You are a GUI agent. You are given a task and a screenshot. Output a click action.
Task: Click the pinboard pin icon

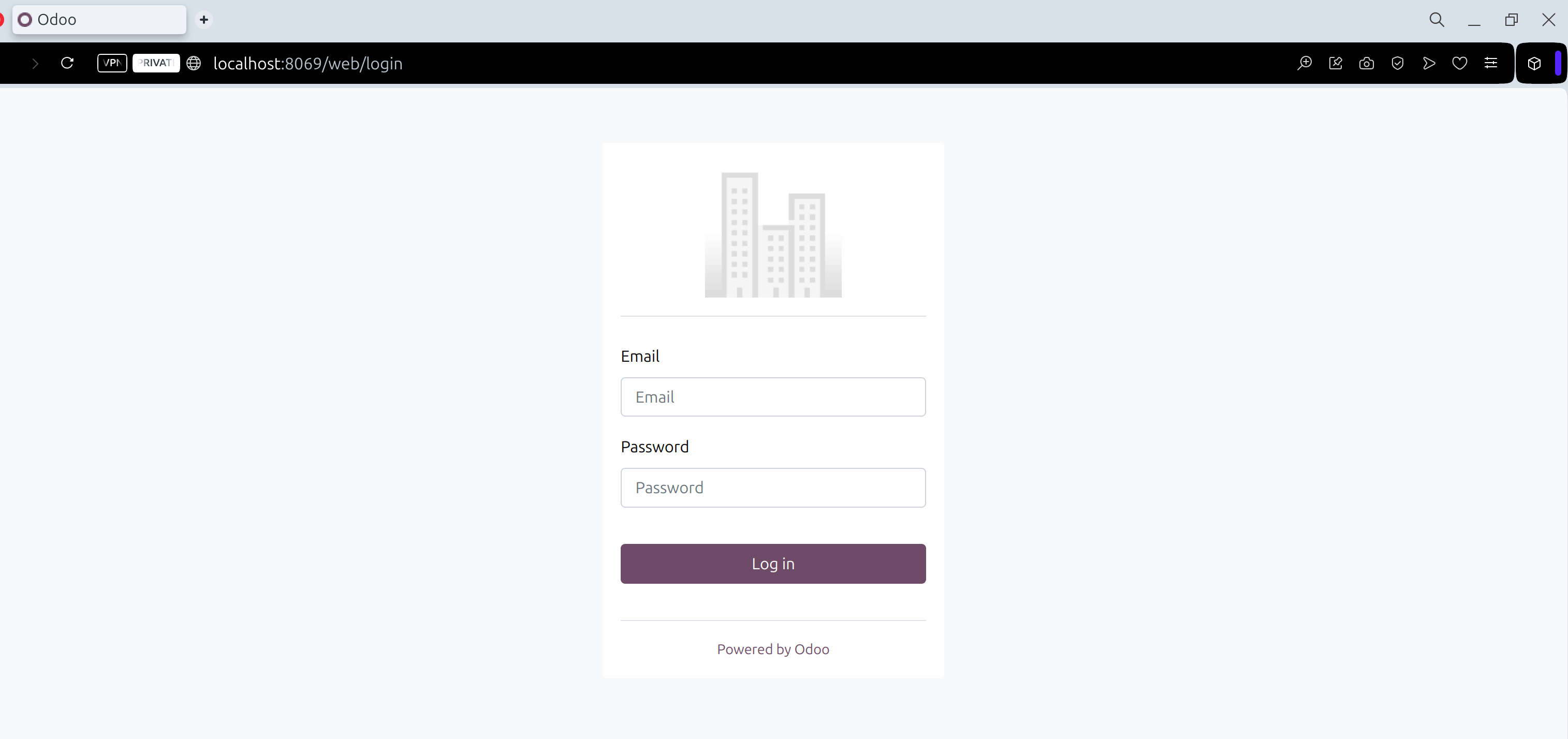(1336, 63)
